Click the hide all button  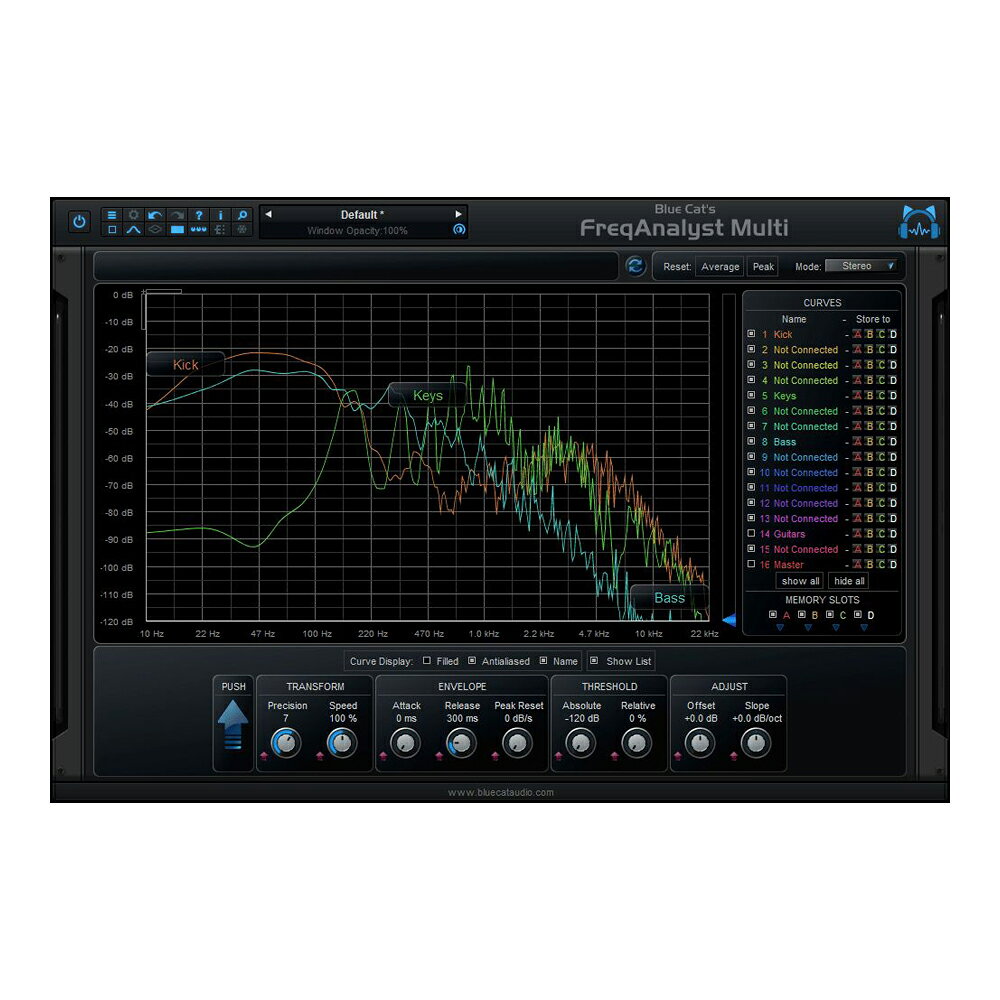pos(849,581)
